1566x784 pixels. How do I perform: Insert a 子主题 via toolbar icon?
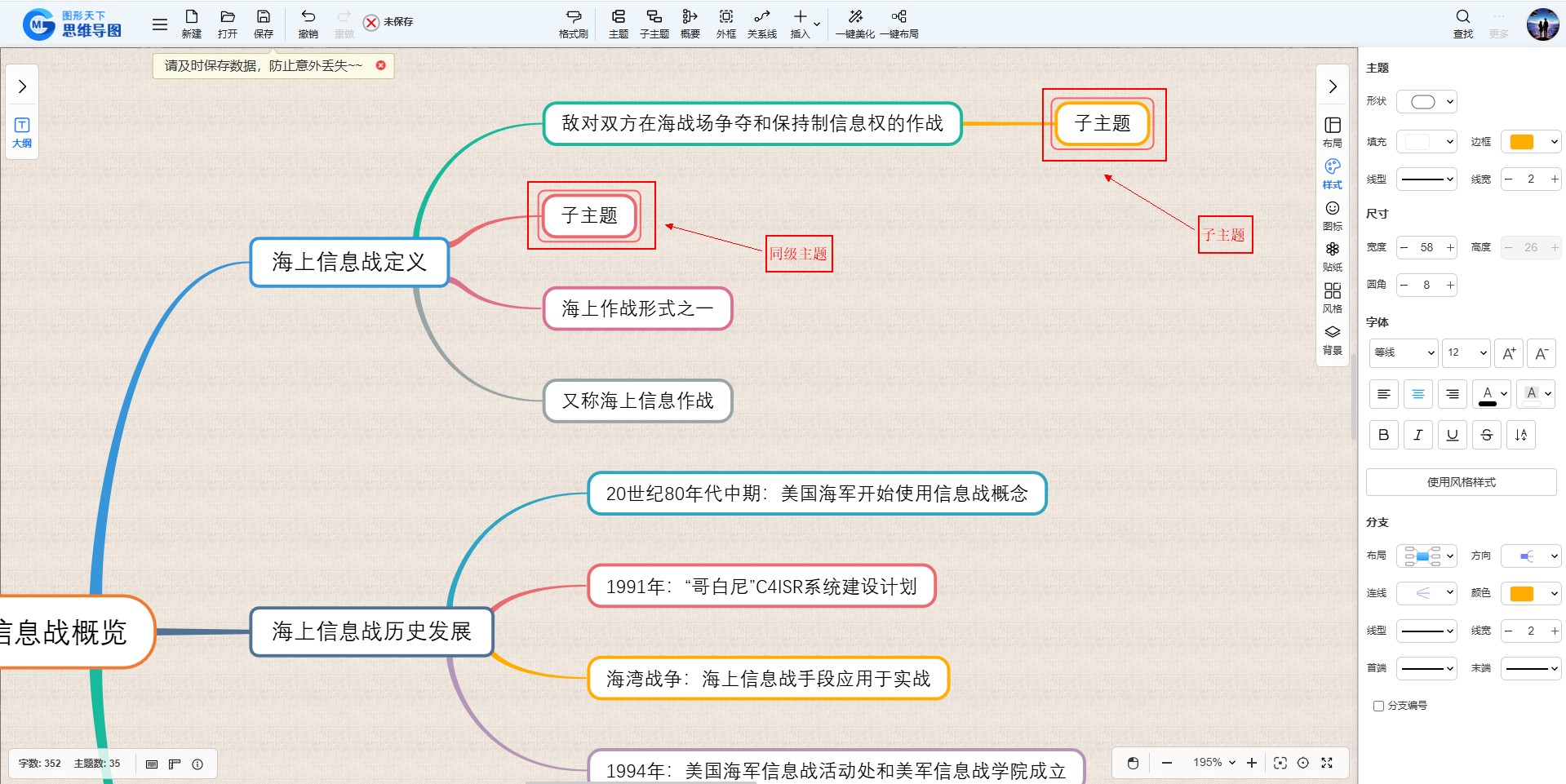coord(654,17)
